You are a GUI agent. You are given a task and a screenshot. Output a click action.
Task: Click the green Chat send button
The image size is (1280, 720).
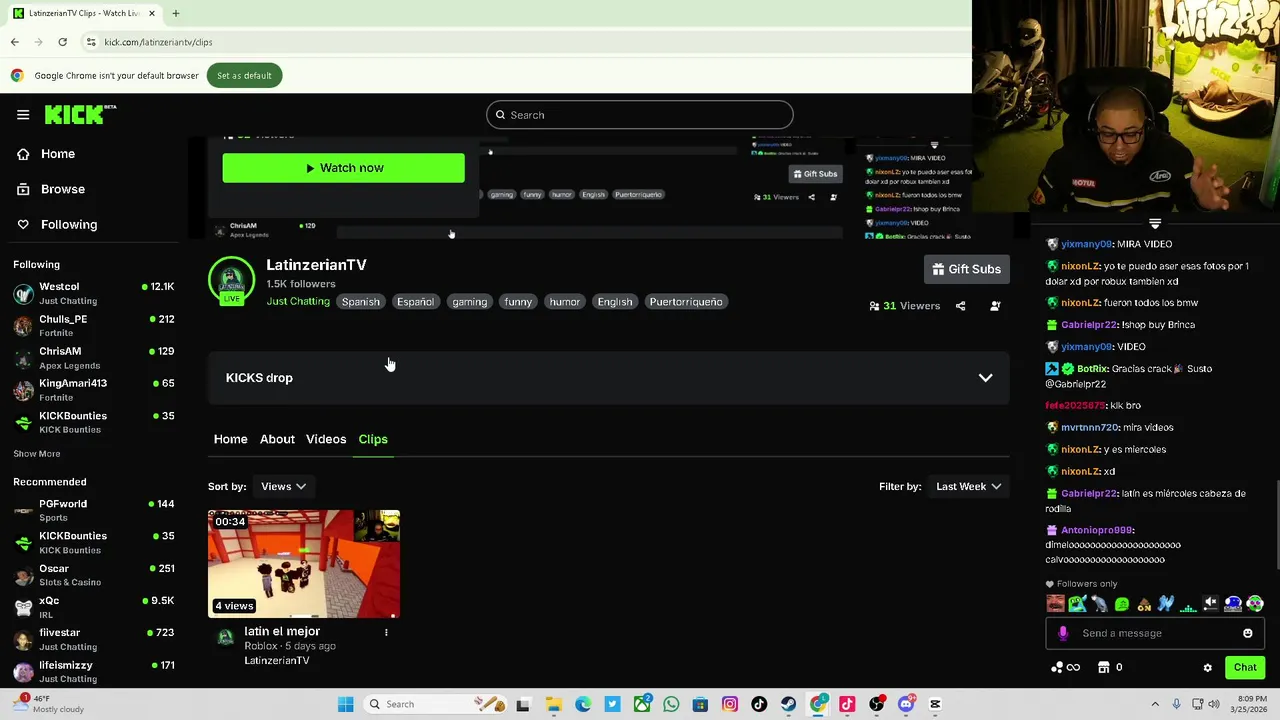[x=1245, y=667]
